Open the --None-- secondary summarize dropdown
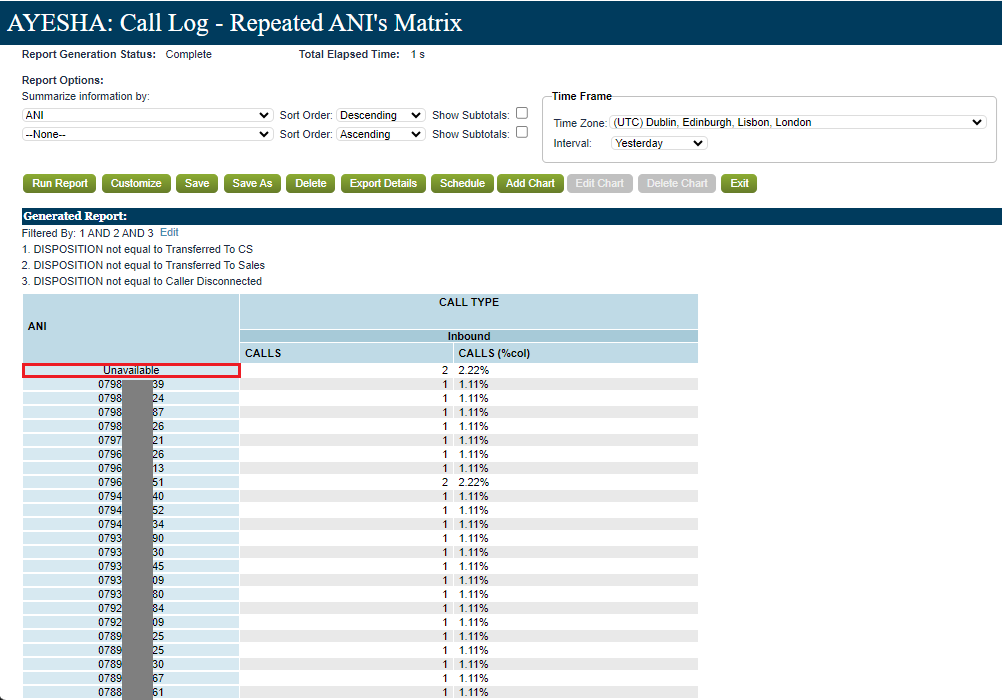 (147, 134)
